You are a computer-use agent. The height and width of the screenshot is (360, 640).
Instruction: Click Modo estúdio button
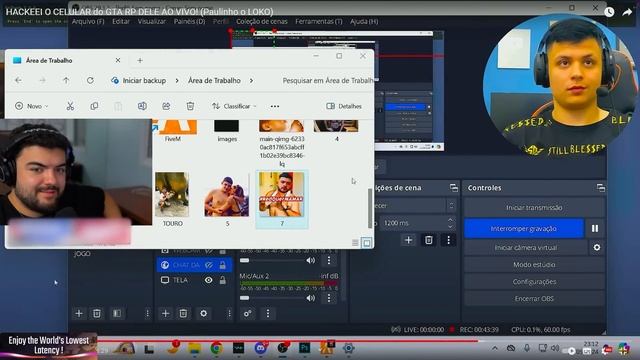[x=534, y=264]
